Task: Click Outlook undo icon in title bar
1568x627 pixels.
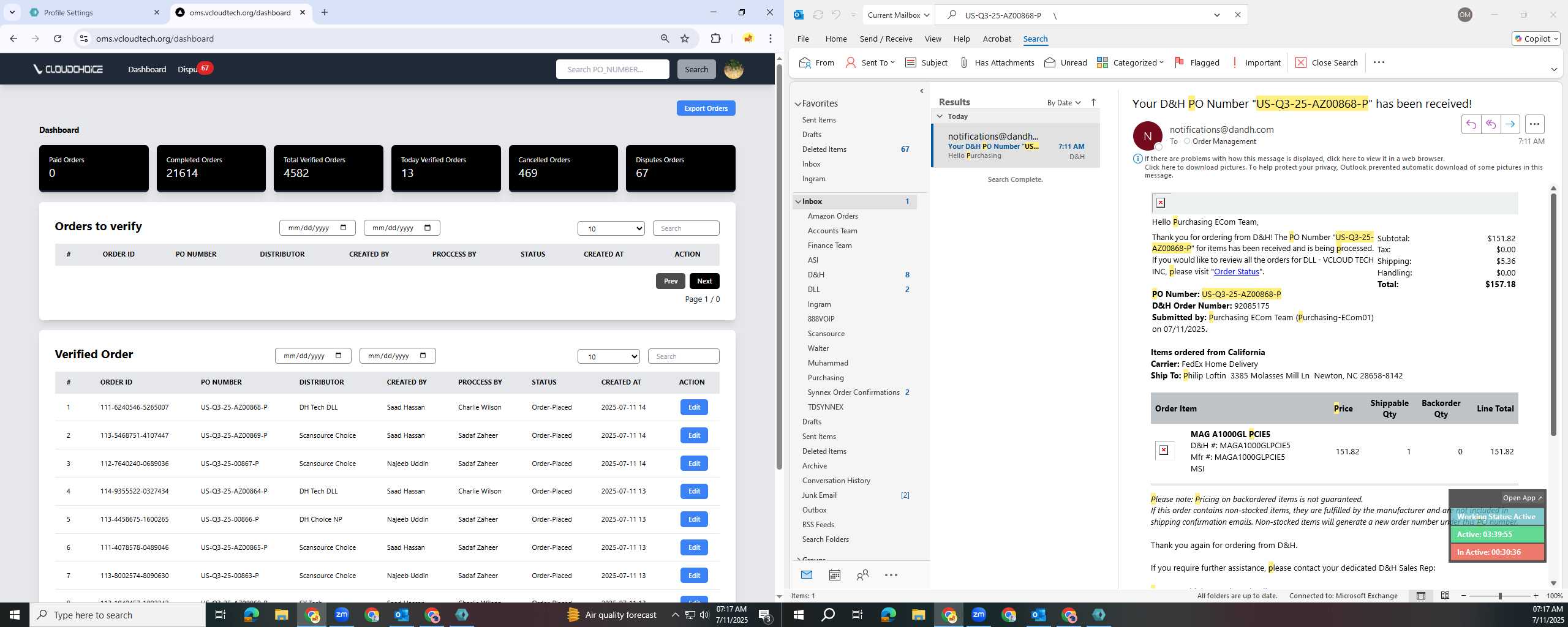Action: click(x=836, y=15)
